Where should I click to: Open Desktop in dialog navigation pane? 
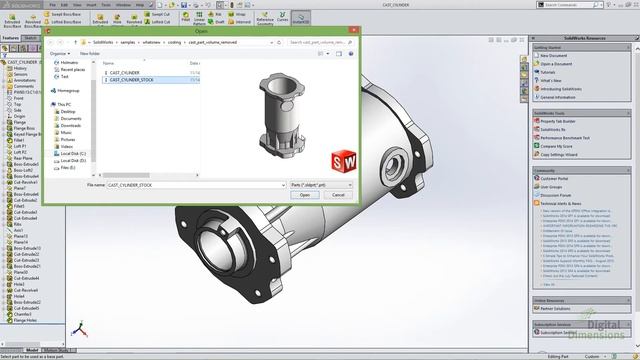[x=68, y=111]
